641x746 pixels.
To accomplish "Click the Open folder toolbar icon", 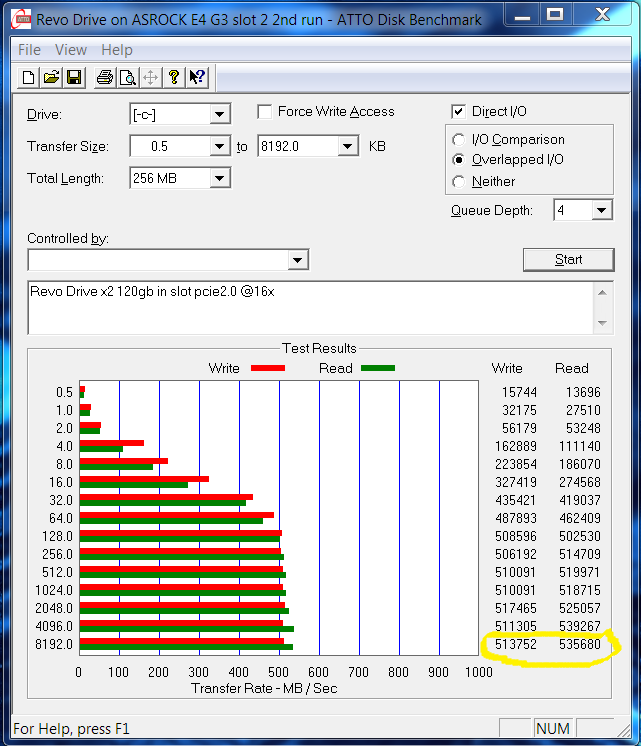I will pyautogui.click(x=52, y=77).
